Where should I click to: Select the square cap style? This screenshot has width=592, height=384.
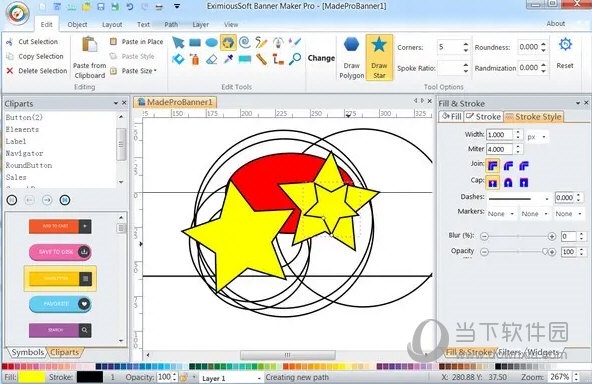524,183
